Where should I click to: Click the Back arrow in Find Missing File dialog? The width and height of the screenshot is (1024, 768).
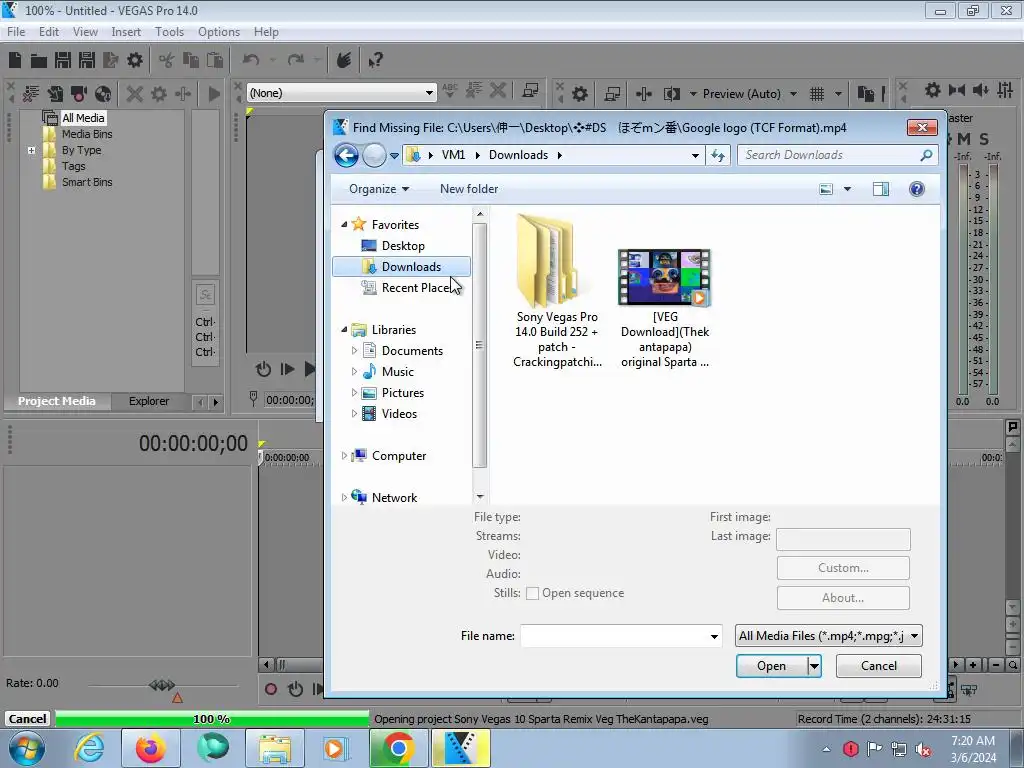346,155
